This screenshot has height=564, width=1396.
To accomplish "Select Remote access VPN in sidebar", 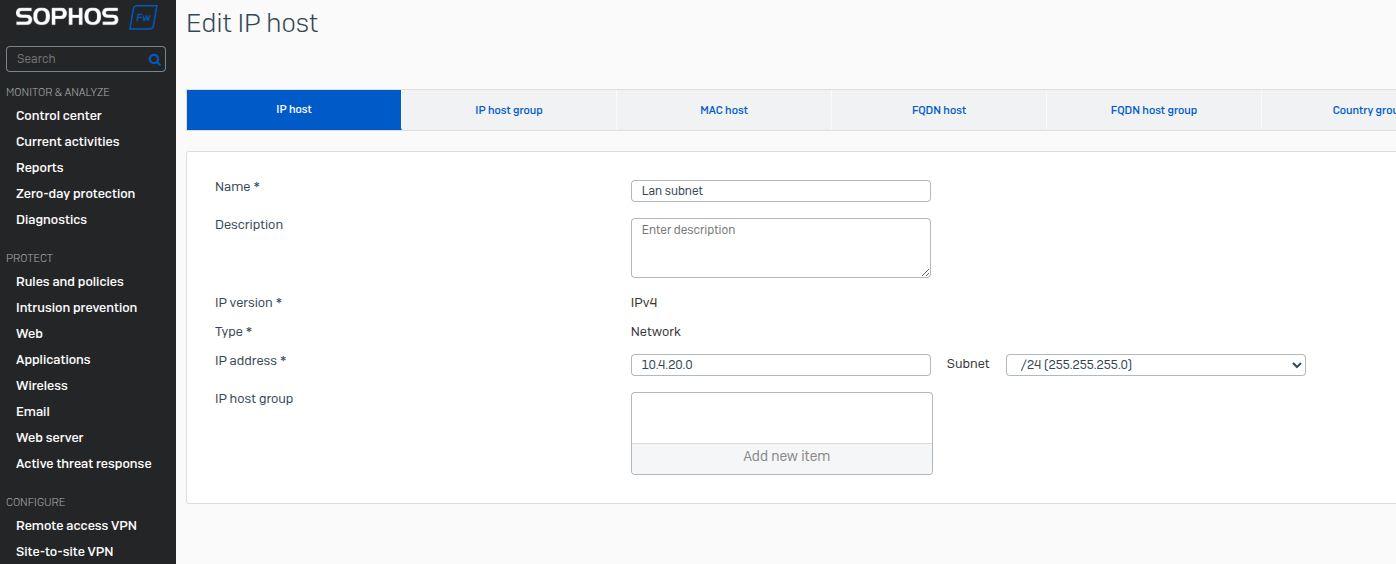I will 76,526.
